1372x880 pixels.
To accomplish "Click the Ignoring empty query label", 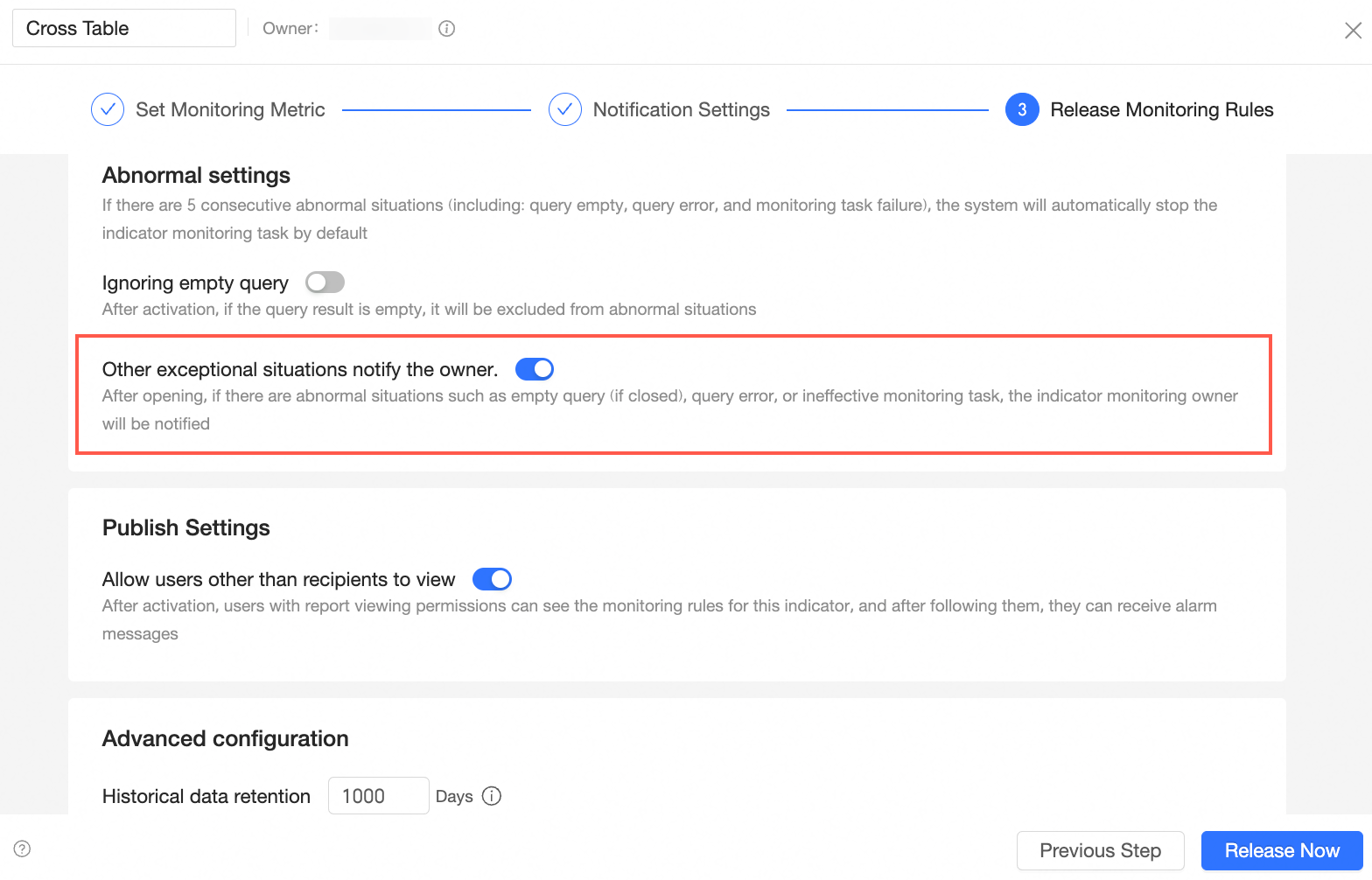I will click(x=195, y=283).
